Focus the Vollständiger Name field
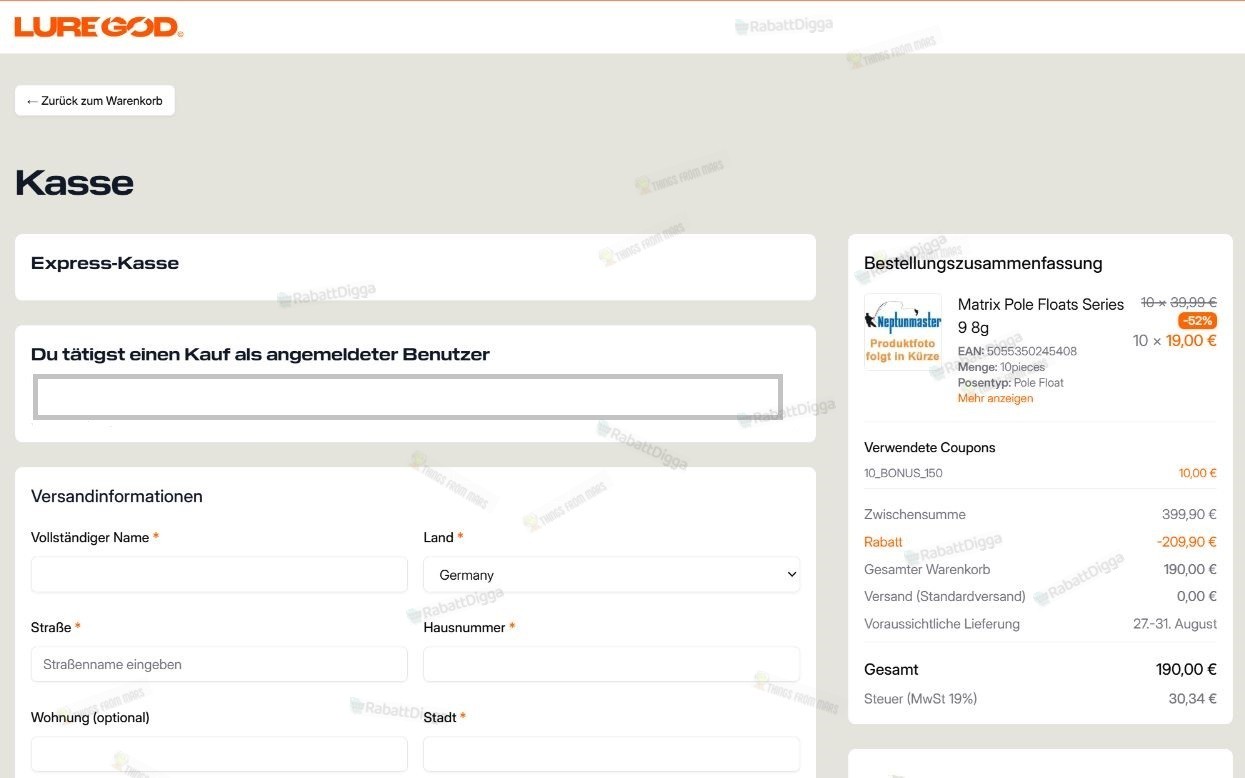The width and height of the screenshot is (1245, 778). (x=219, y=575)
